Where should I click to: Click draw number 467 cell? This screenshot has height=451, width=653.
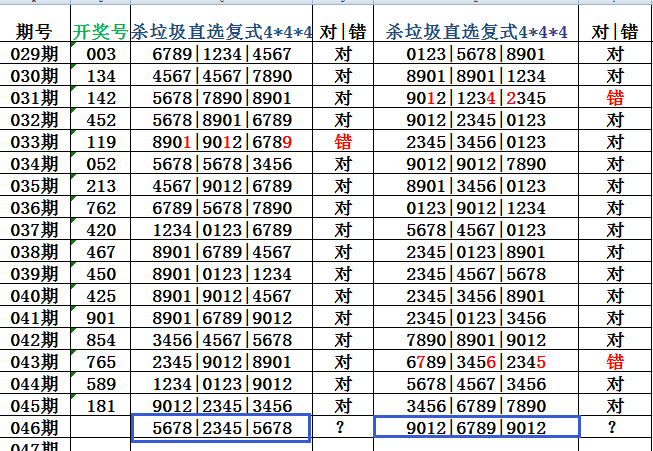100,252
